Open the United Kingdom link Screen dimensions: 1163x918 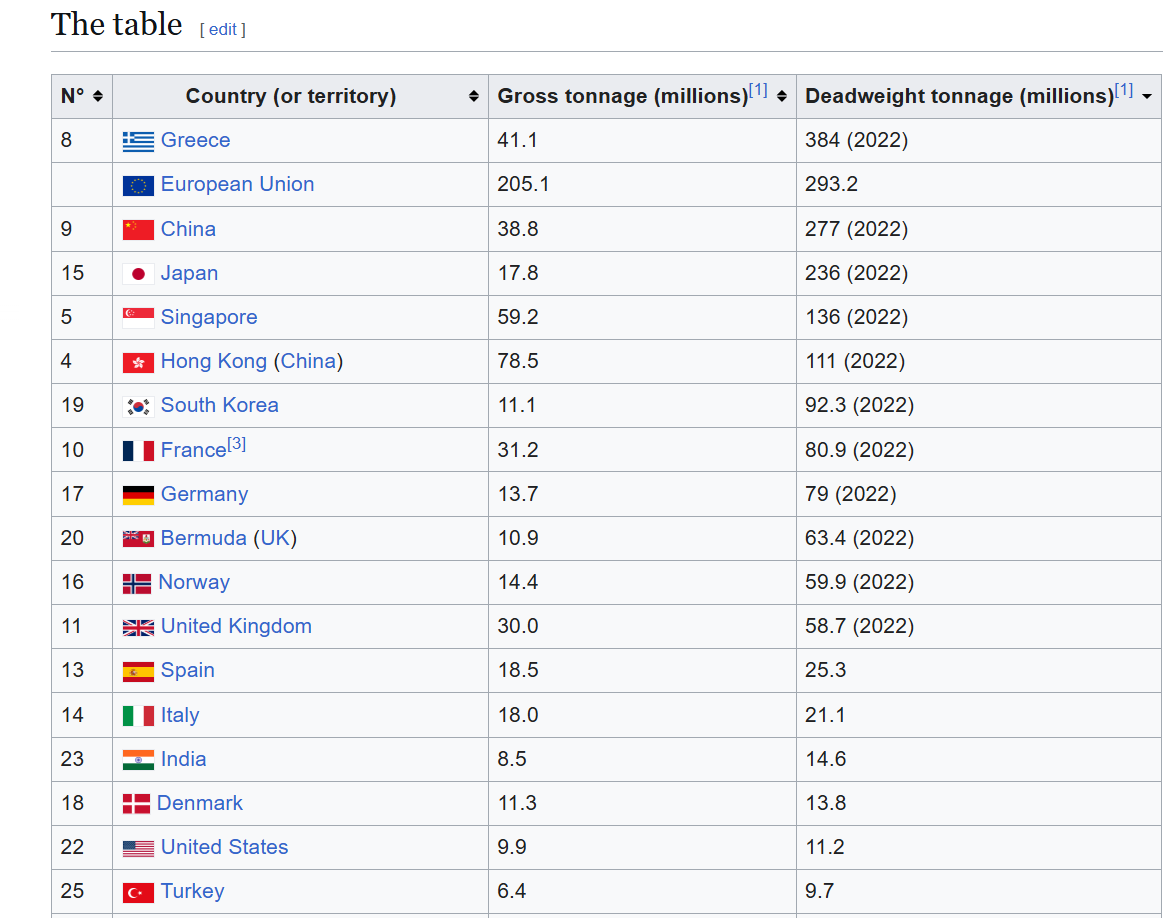tap(236, 626)
